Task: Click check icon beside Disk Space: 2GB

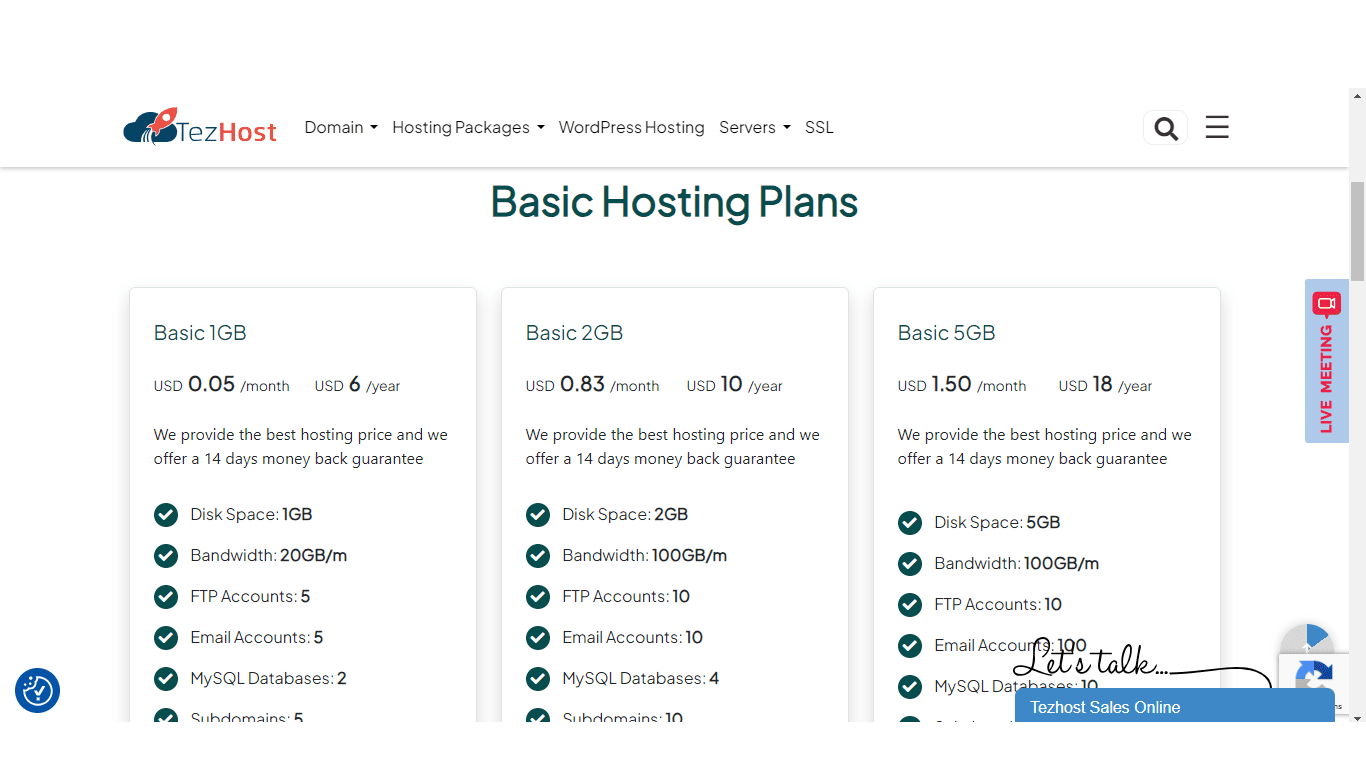Action: [x=538, y=514]
